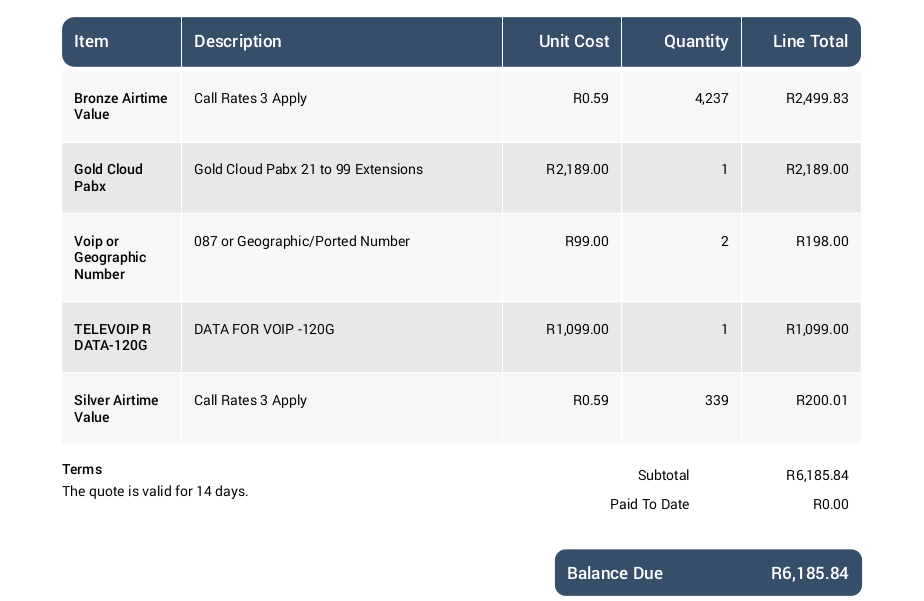Click the 'Terms' heading
Viewport: 924px width, 601px height.
click(82, 470)
